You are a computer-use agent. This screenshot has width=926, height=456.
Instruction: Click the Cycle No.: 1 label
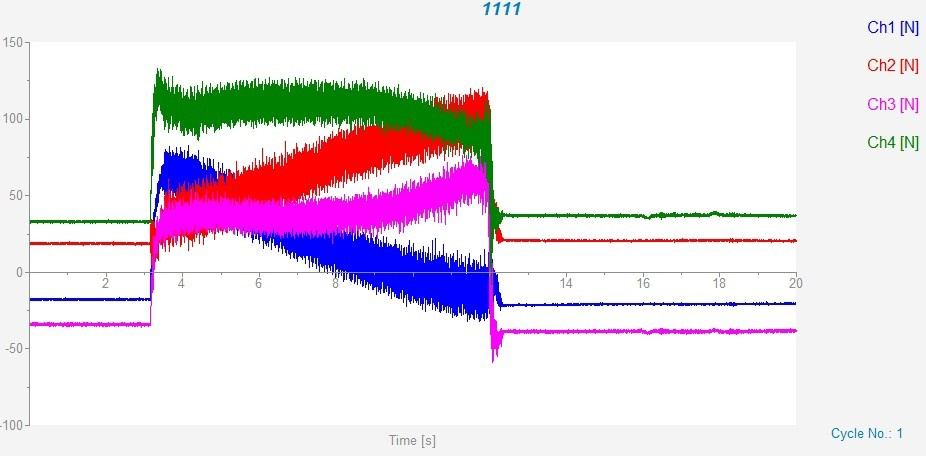tap(866, 434)
